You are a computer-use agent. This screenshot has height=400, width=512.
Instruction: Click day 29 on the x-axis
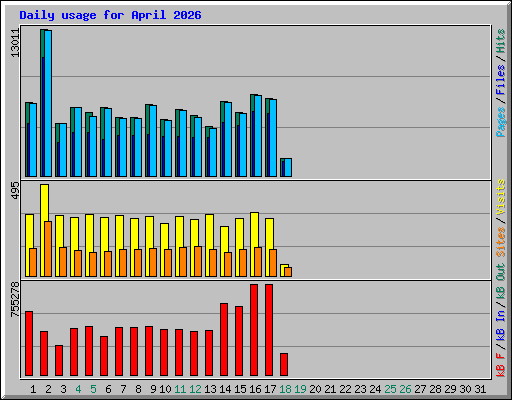450,389
